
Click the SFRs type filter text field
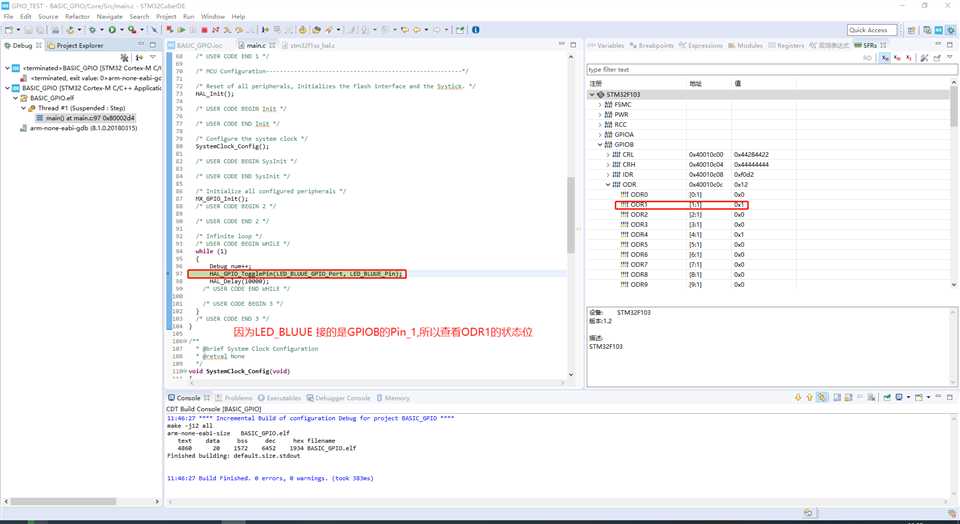[x=771, y=69]
